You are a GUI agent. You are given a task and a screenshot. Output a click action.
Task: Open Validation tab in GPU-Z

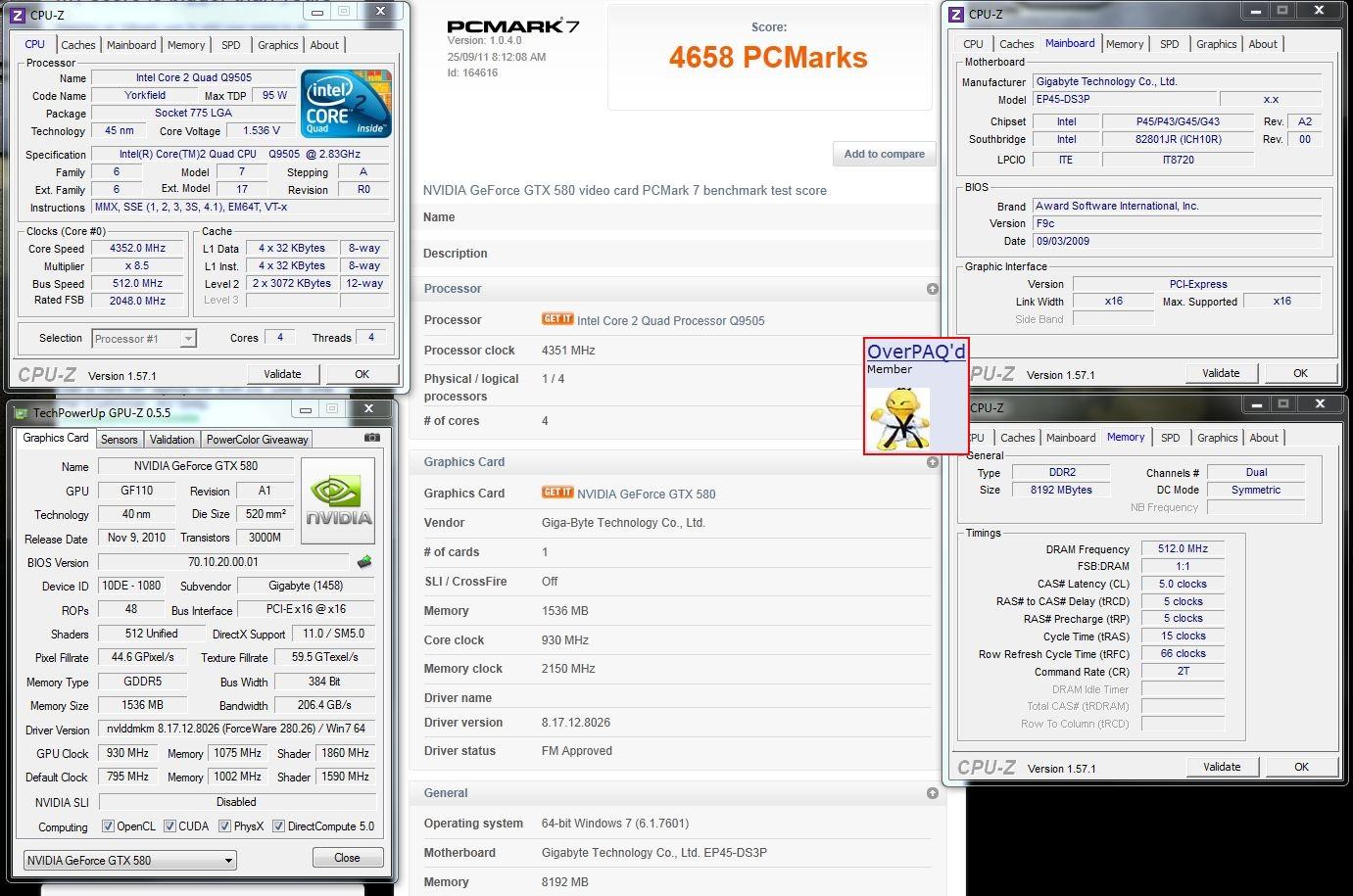click(x=172, y=440)
